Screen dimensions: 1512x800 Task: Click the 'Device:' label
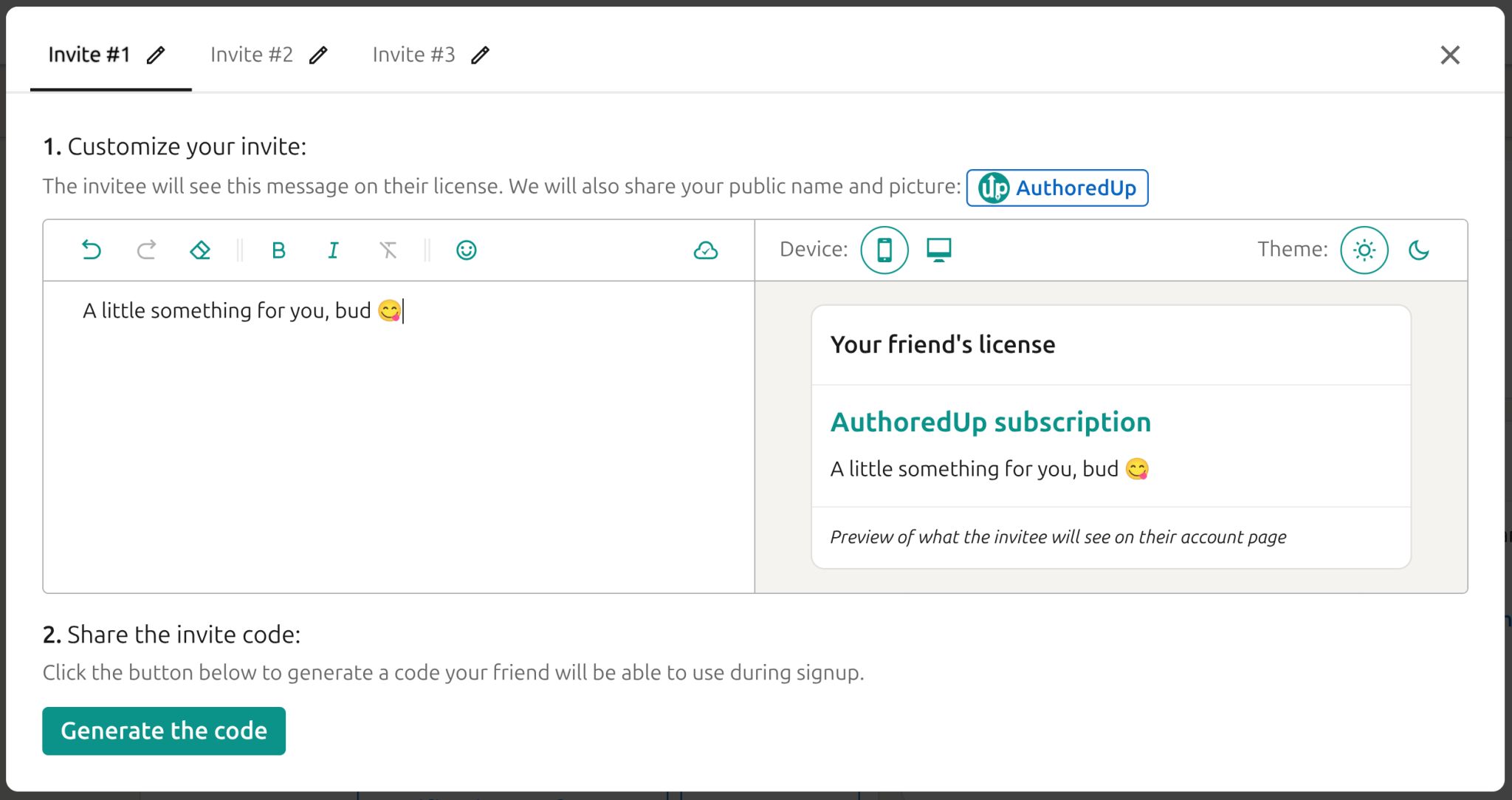814,250
